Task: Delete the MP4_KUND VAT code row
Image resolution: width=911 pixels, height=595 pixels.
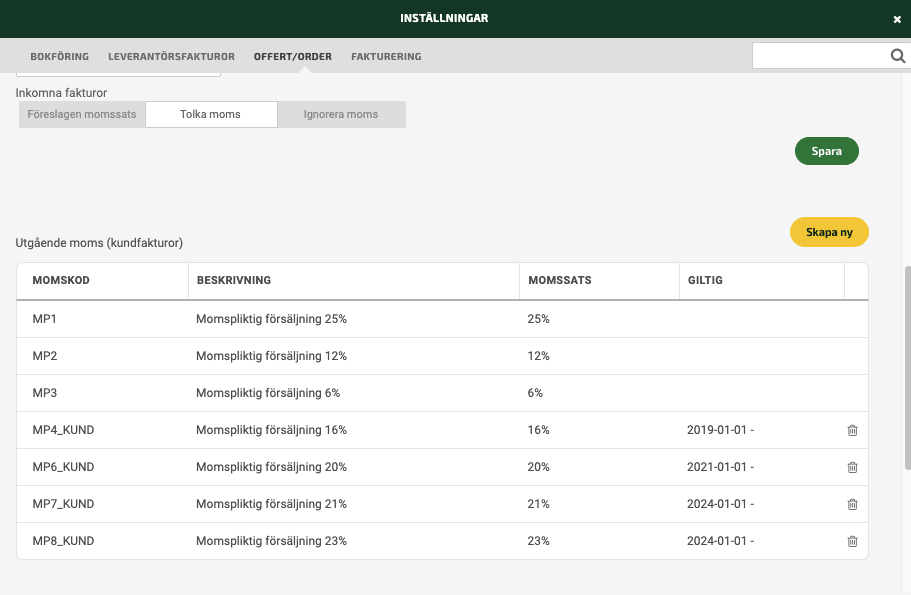Action: pos(852,430)
